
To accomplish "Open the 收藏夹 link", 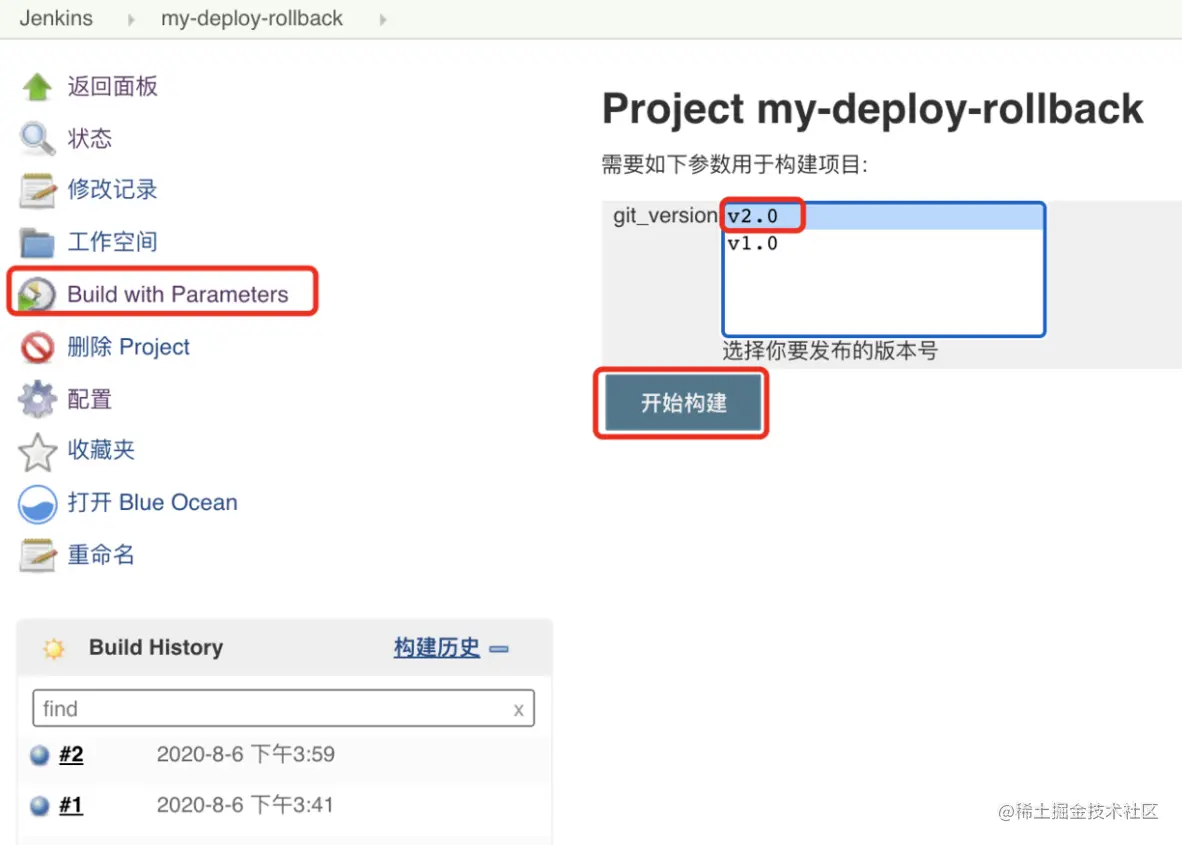I will [101, 450].
